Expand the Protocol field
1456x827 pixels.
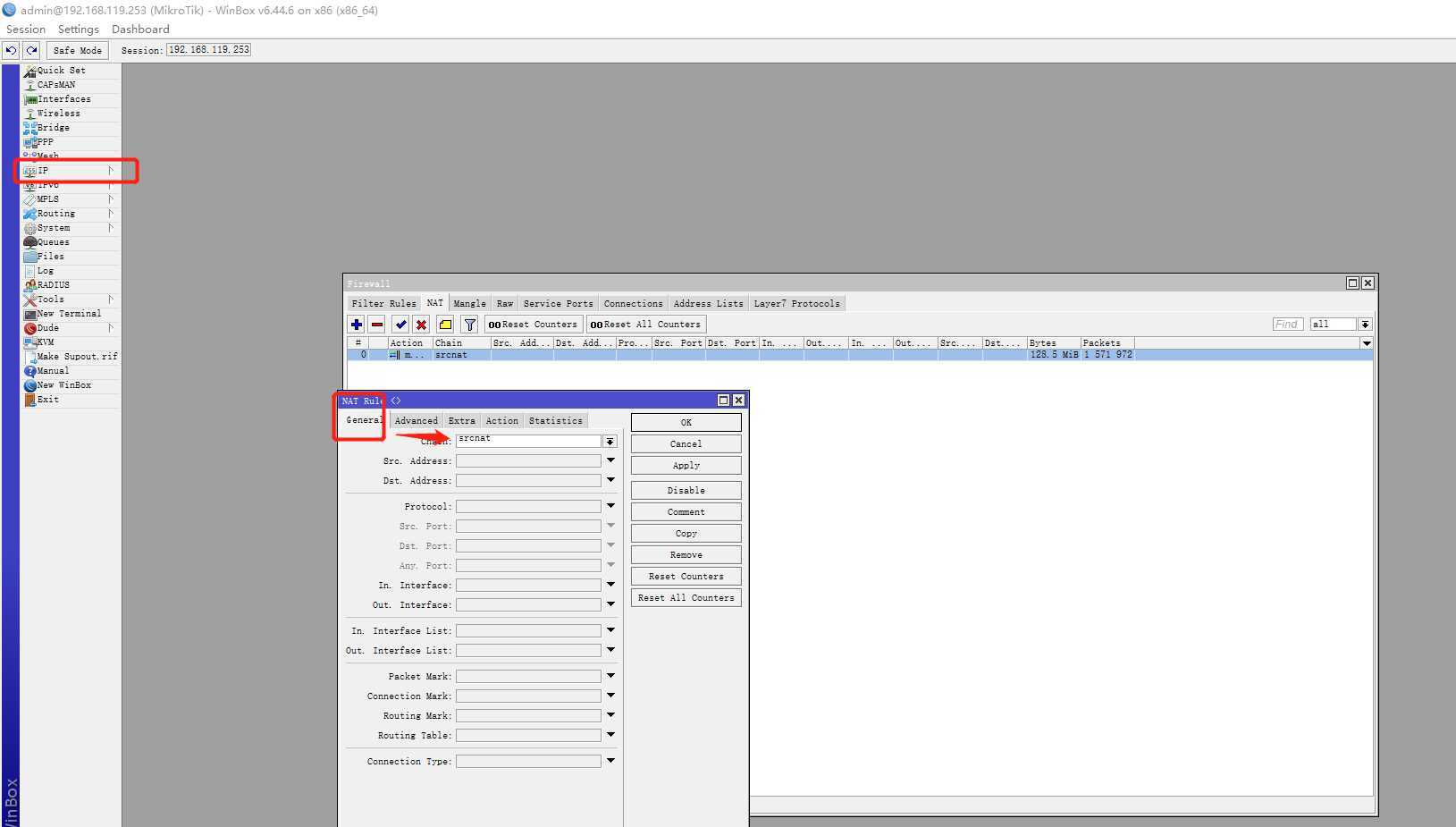coord(610,506)
